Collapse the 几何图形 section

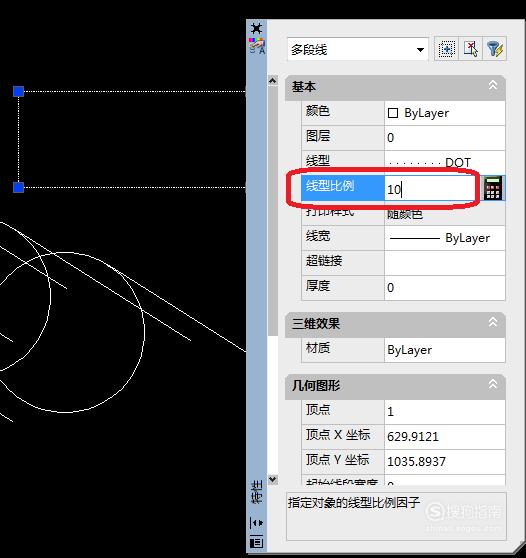tap(493, 384)
